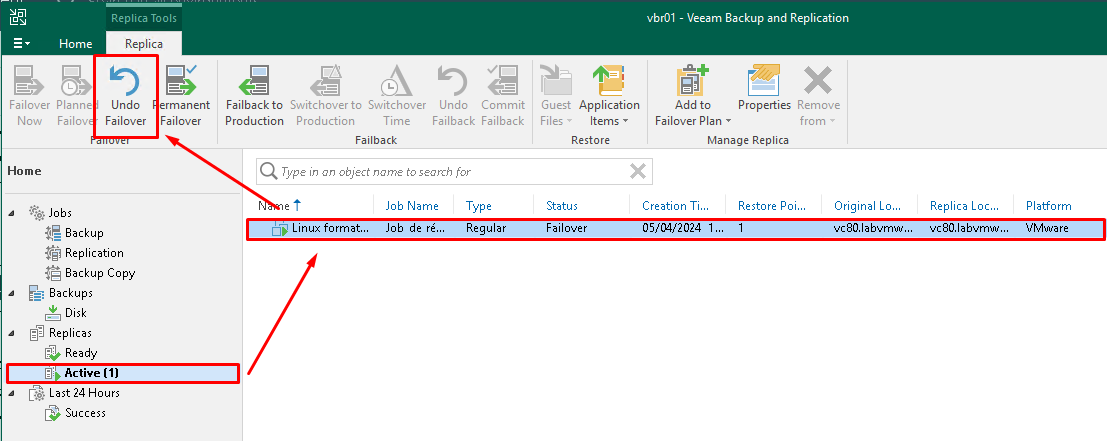Sort by the Platform column
The image size is (1107, 441).
pyautogui.click(x=1048, y=206)
